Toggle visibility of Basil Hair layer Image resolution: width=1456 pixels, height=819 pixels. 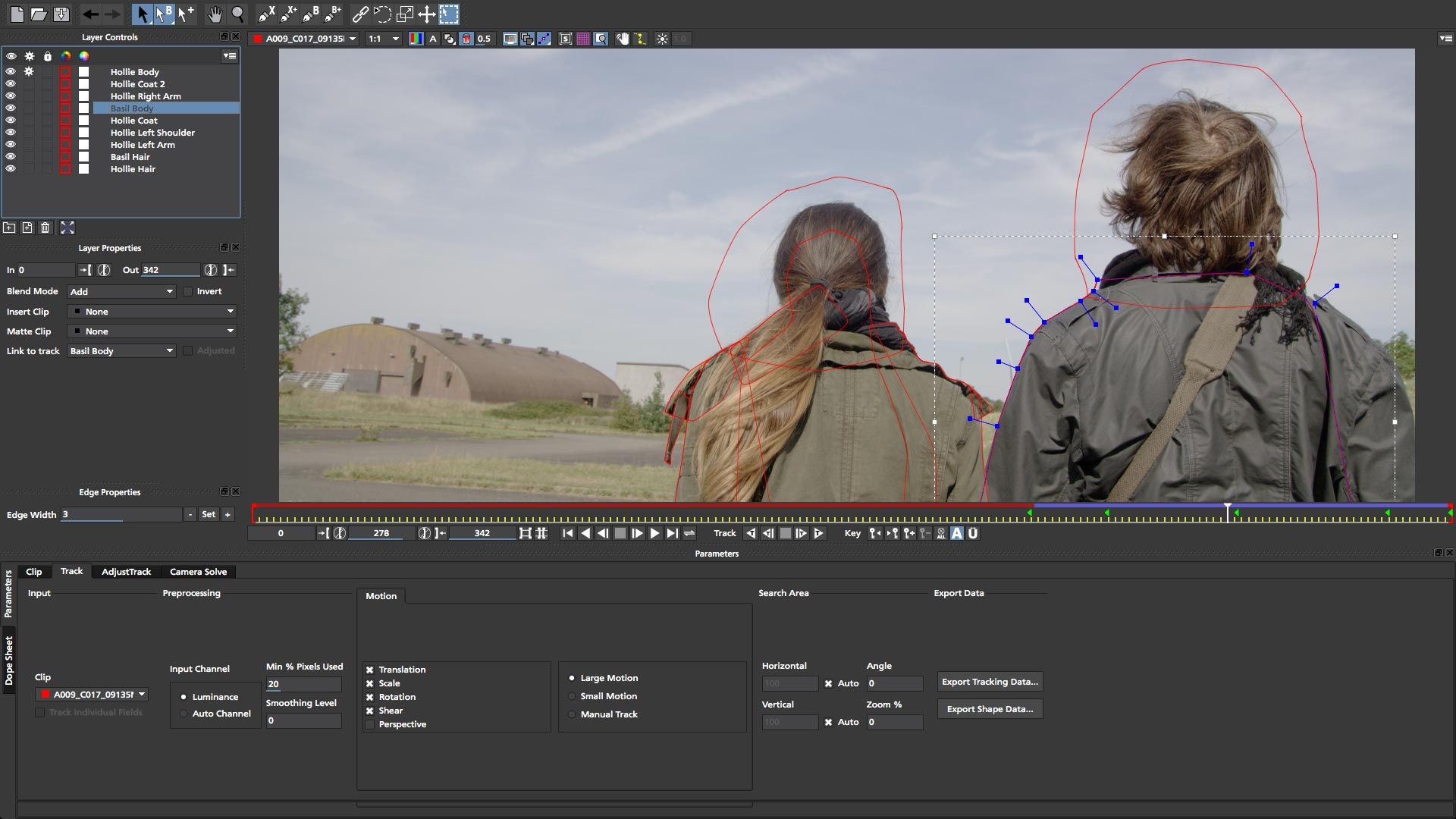pyautogui.click(x=10, y=156)
